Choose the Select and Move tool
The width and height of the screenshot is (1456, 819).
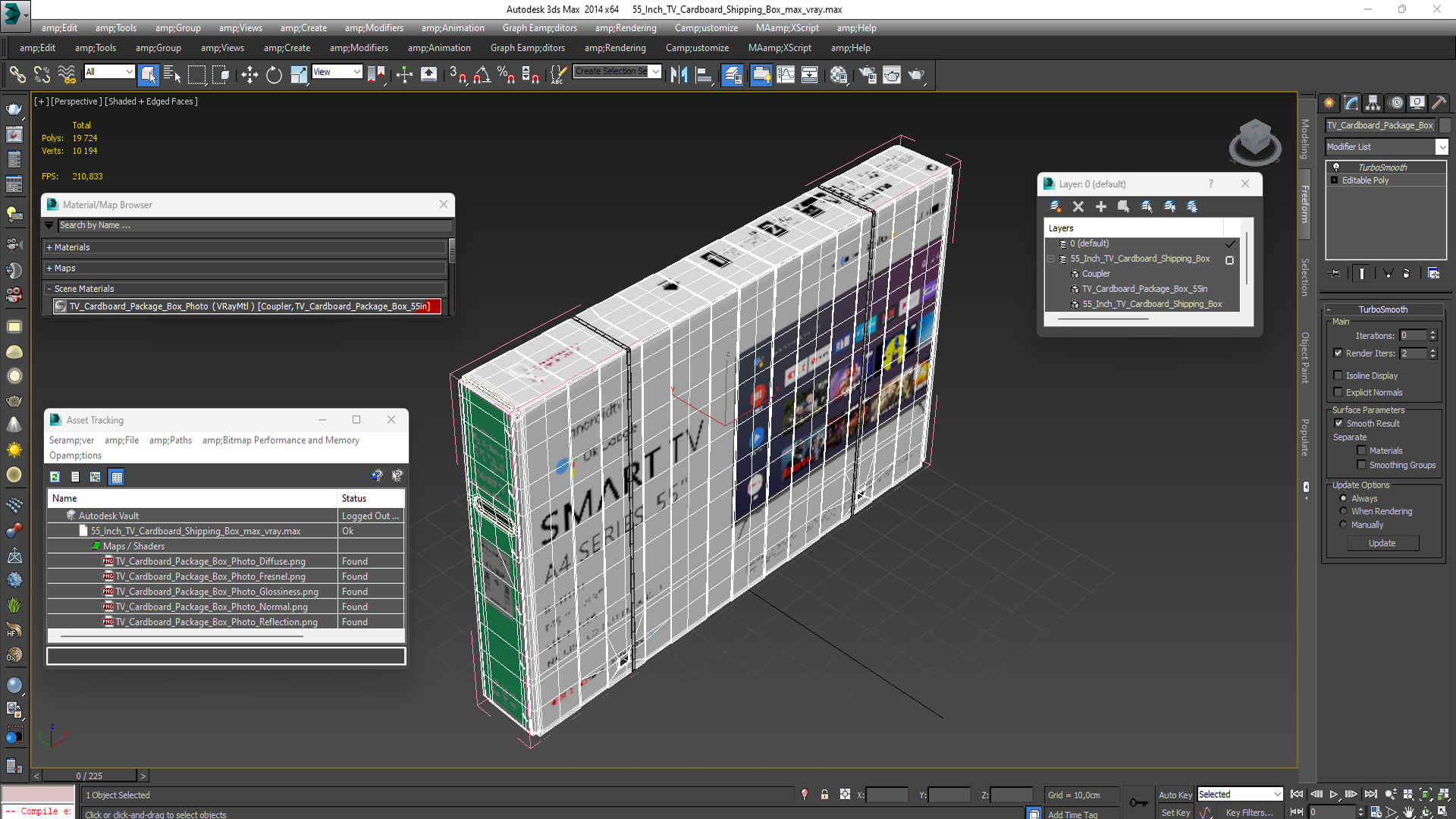249,74
